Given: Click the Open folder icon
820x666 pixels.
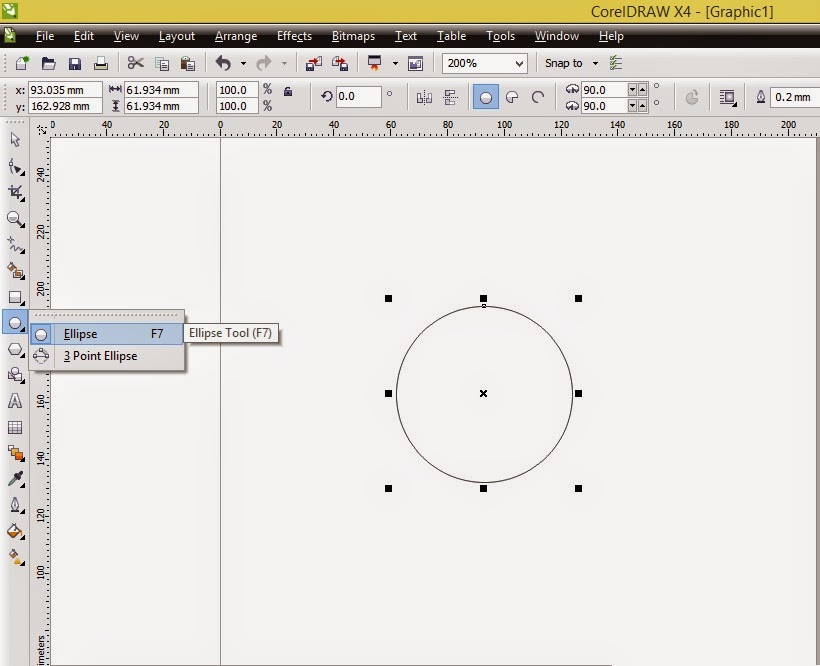Looking at the screenshot, I should coord(48,63).
